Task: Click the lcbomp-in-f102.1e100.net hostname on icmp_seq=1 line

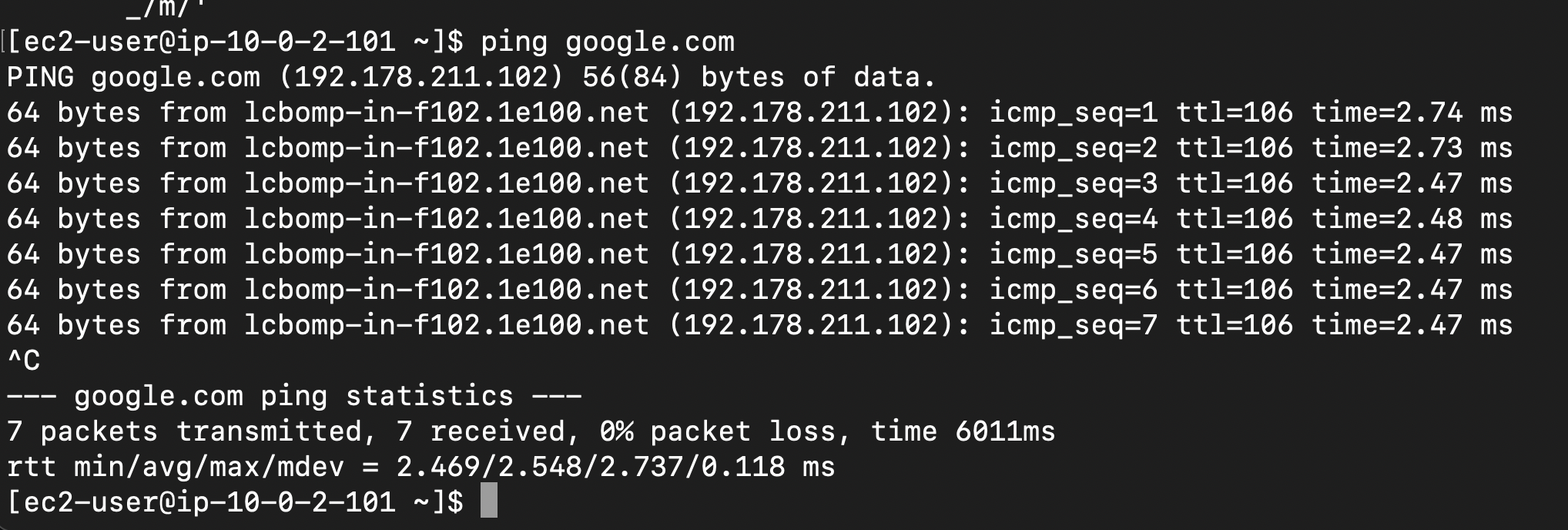Action: pyautogui.click(x=447, y=112)
